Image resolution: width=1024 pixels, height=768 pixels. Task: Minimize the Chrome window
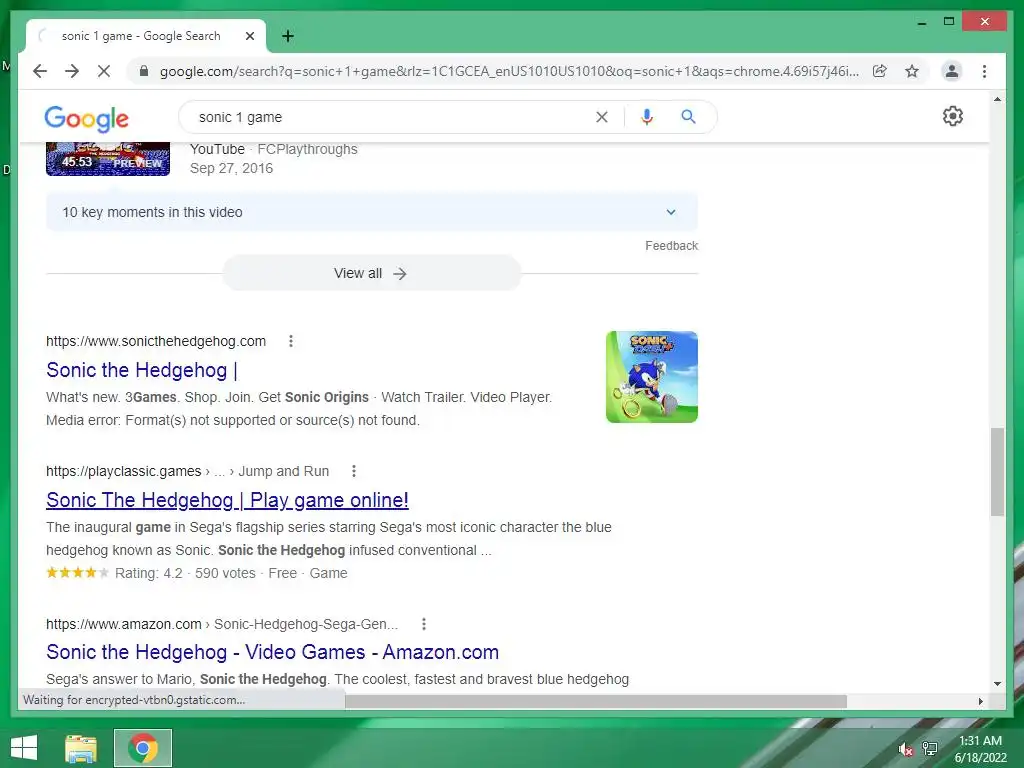click(x=921, y=22)
